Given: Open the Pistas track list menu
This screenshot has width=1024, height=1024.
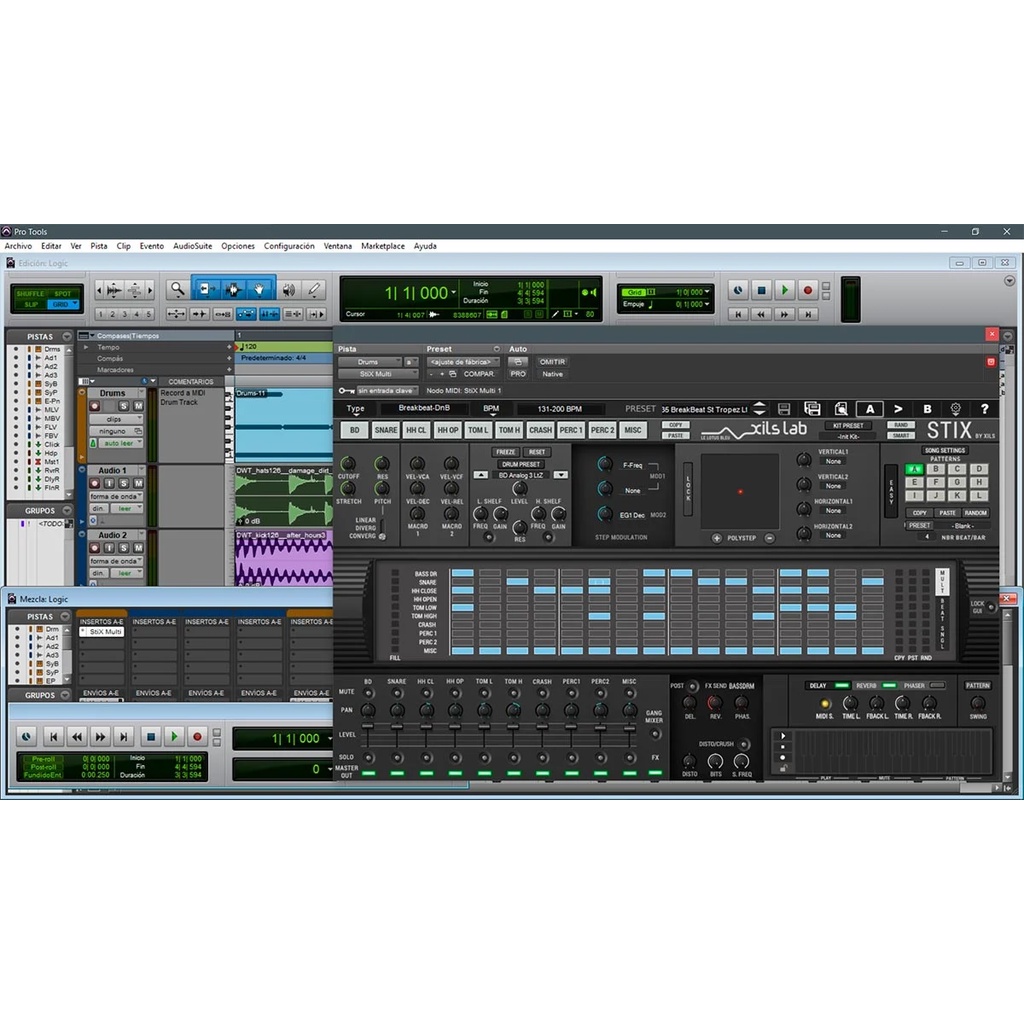Looking at the screenshot, I should [67, 336].
